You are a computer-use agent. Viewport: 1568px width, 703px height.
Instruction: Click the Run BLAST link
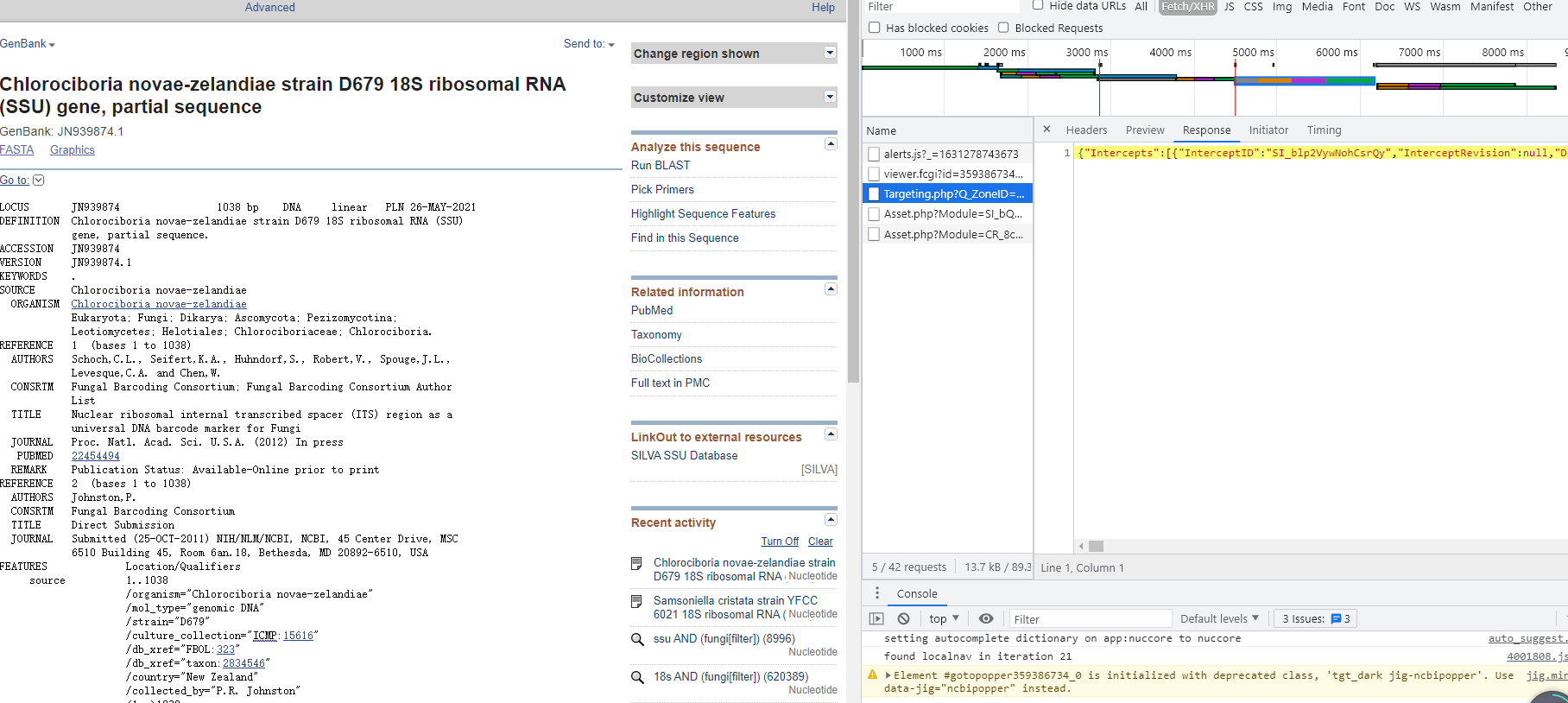(661, 165)
